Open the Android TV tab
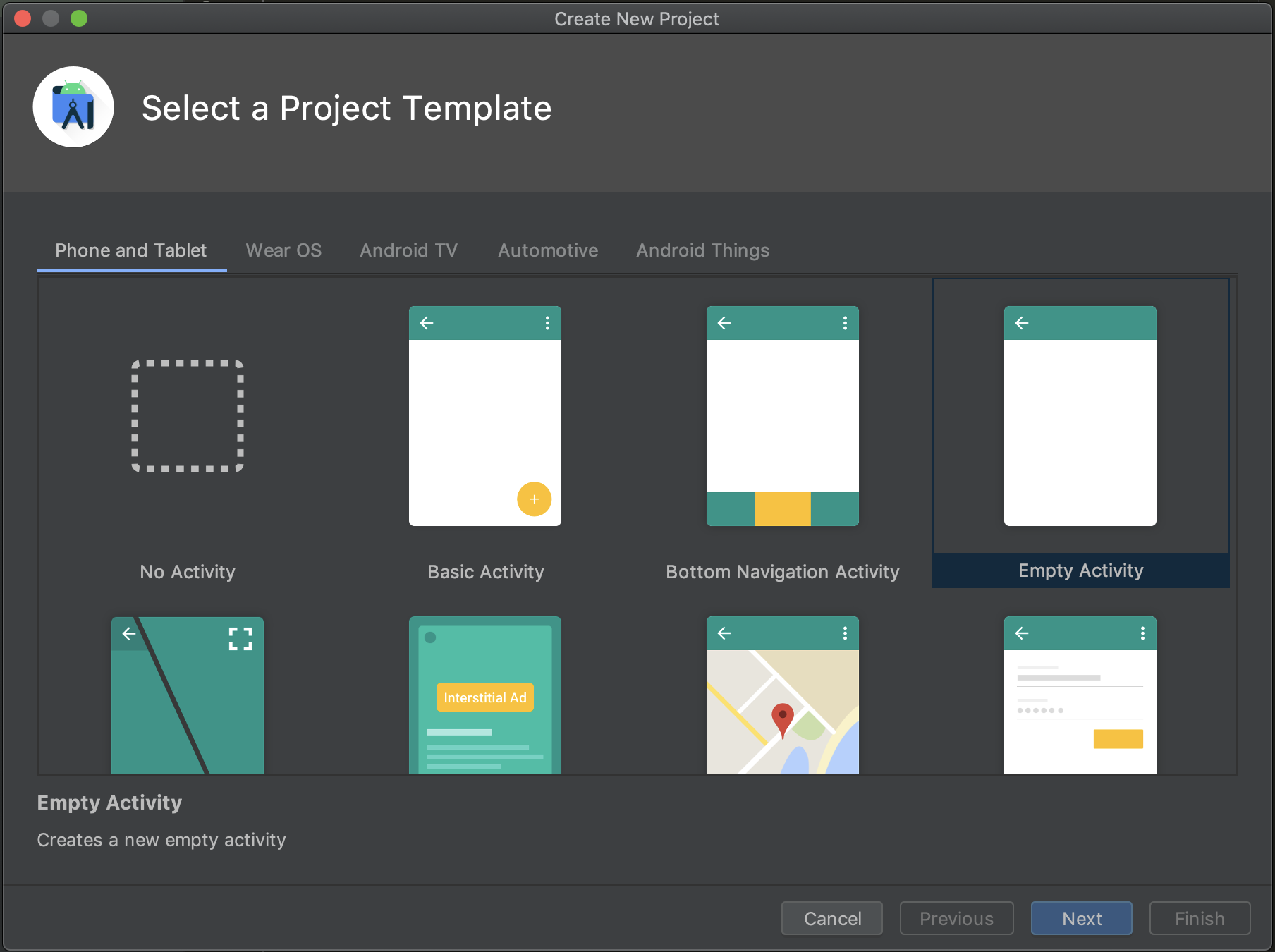This screenshot has height=952, width=1275. tap(408, 250)
